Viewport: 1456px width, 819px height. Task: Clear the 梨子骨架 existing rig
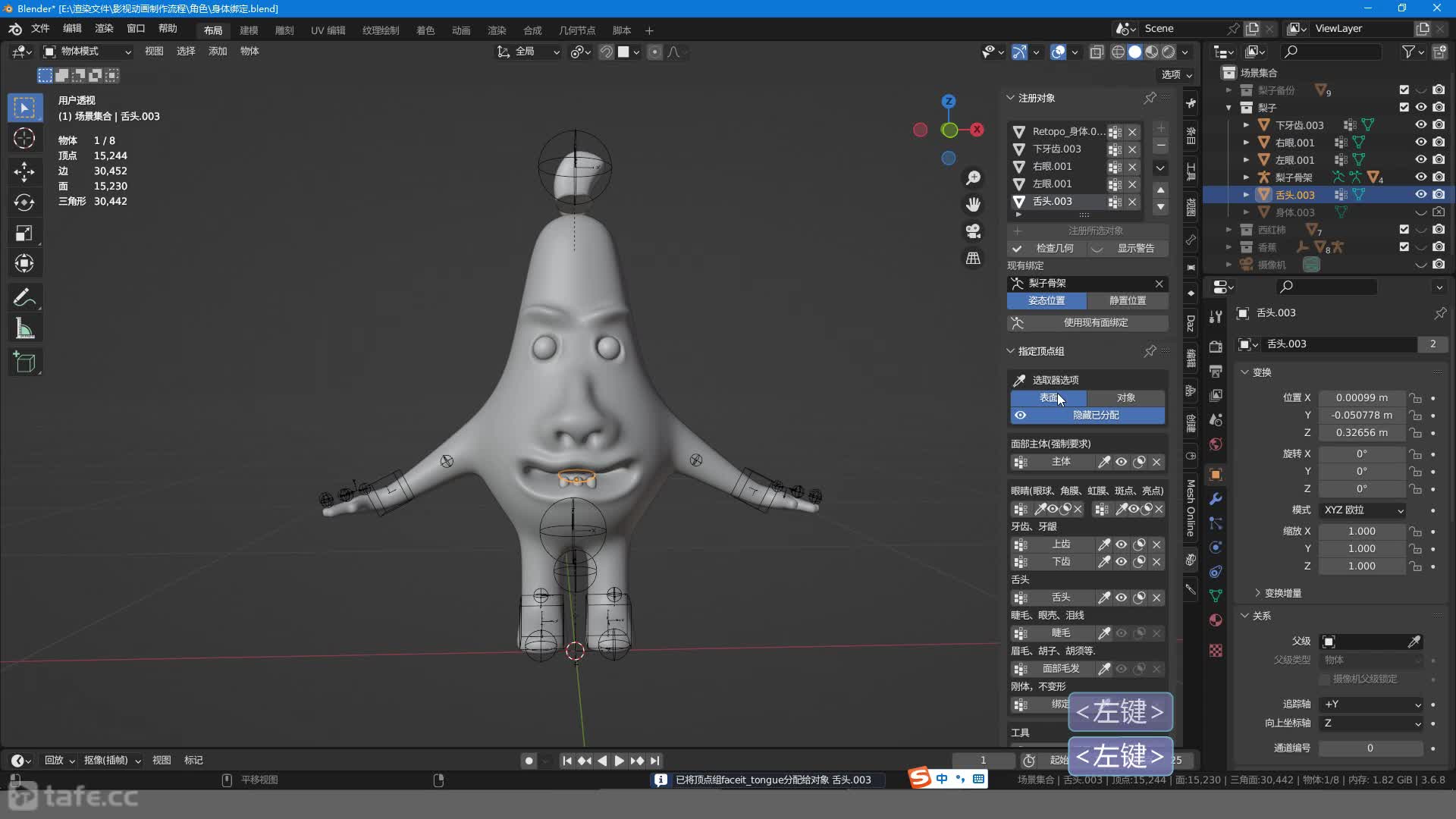[1159, 284]
